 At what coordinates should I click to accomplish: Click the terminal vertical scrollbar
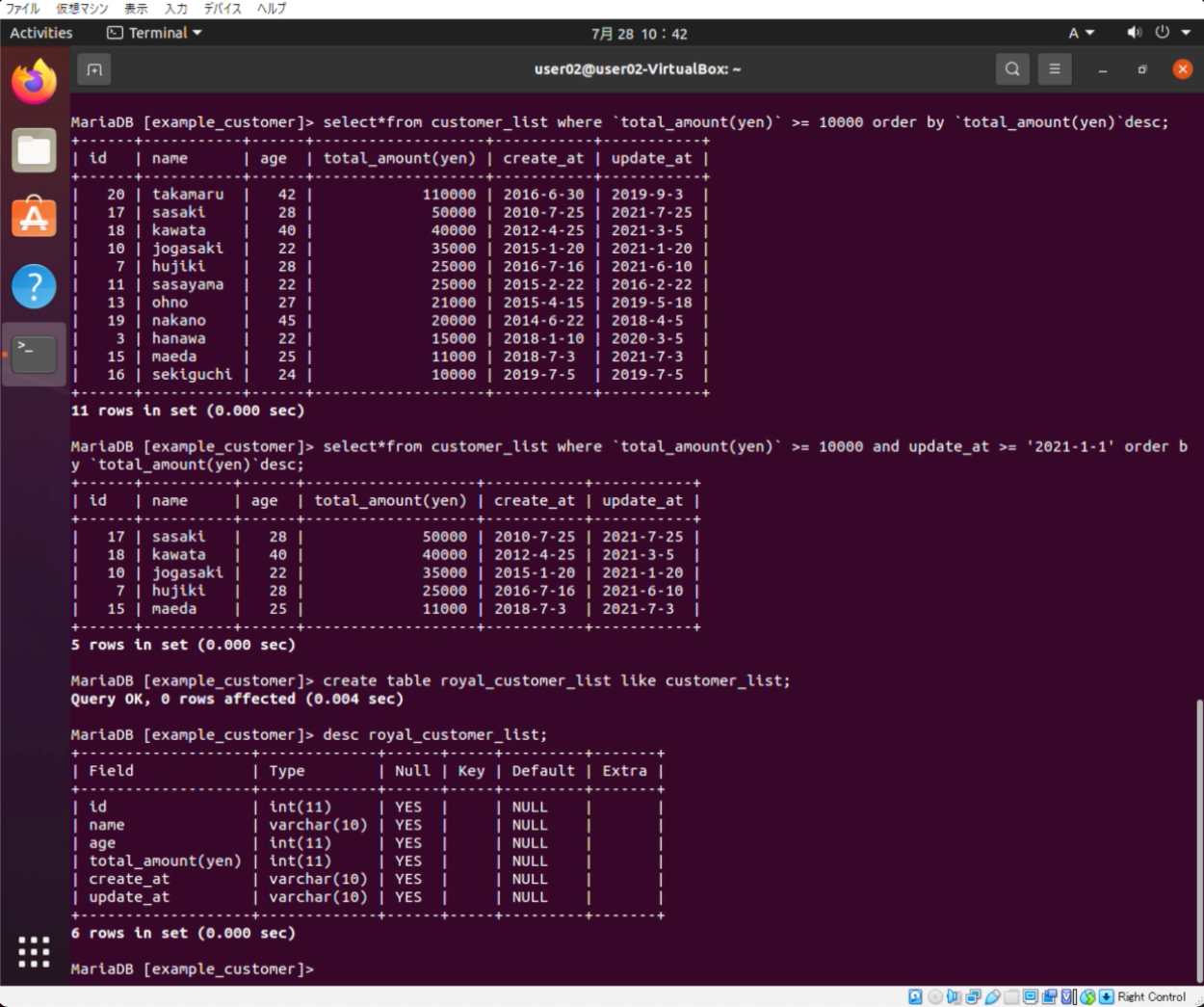click(x=1198, y=838)
